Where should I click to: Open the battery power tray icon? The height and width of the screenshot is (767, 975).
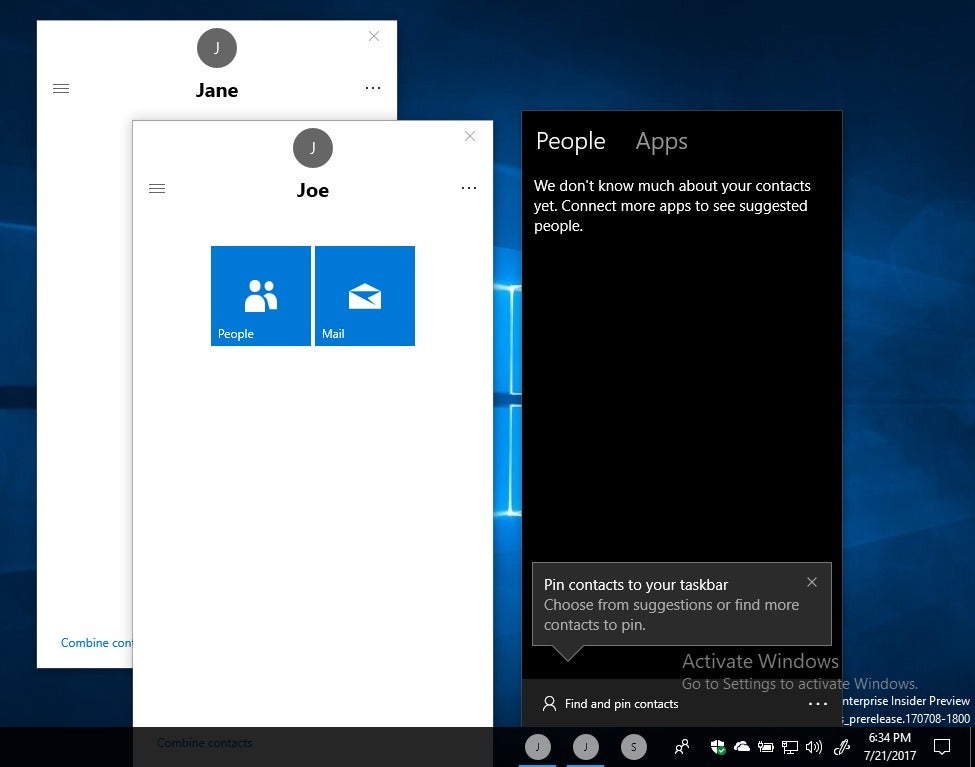click(x=765, y=747)
